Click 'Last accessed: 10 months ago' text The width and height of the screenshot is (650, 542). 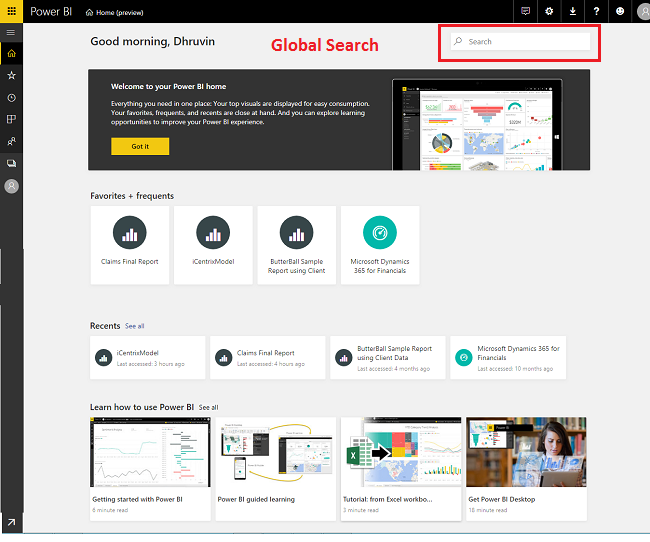pyautogui.click(x=515, y=369)
